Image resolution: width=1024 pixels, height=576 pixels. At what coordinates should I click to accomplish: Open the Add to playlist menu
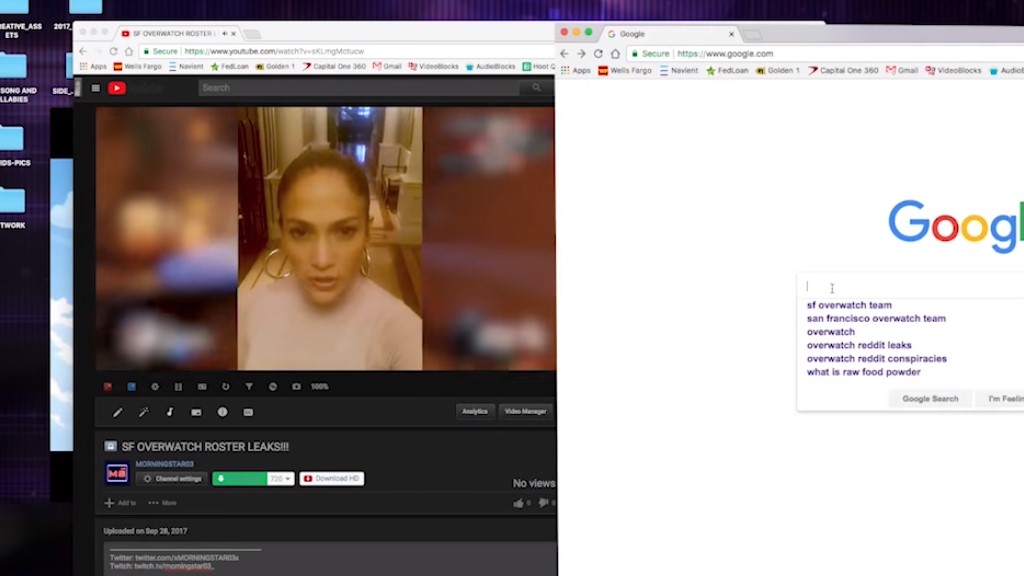pos(121,503)
